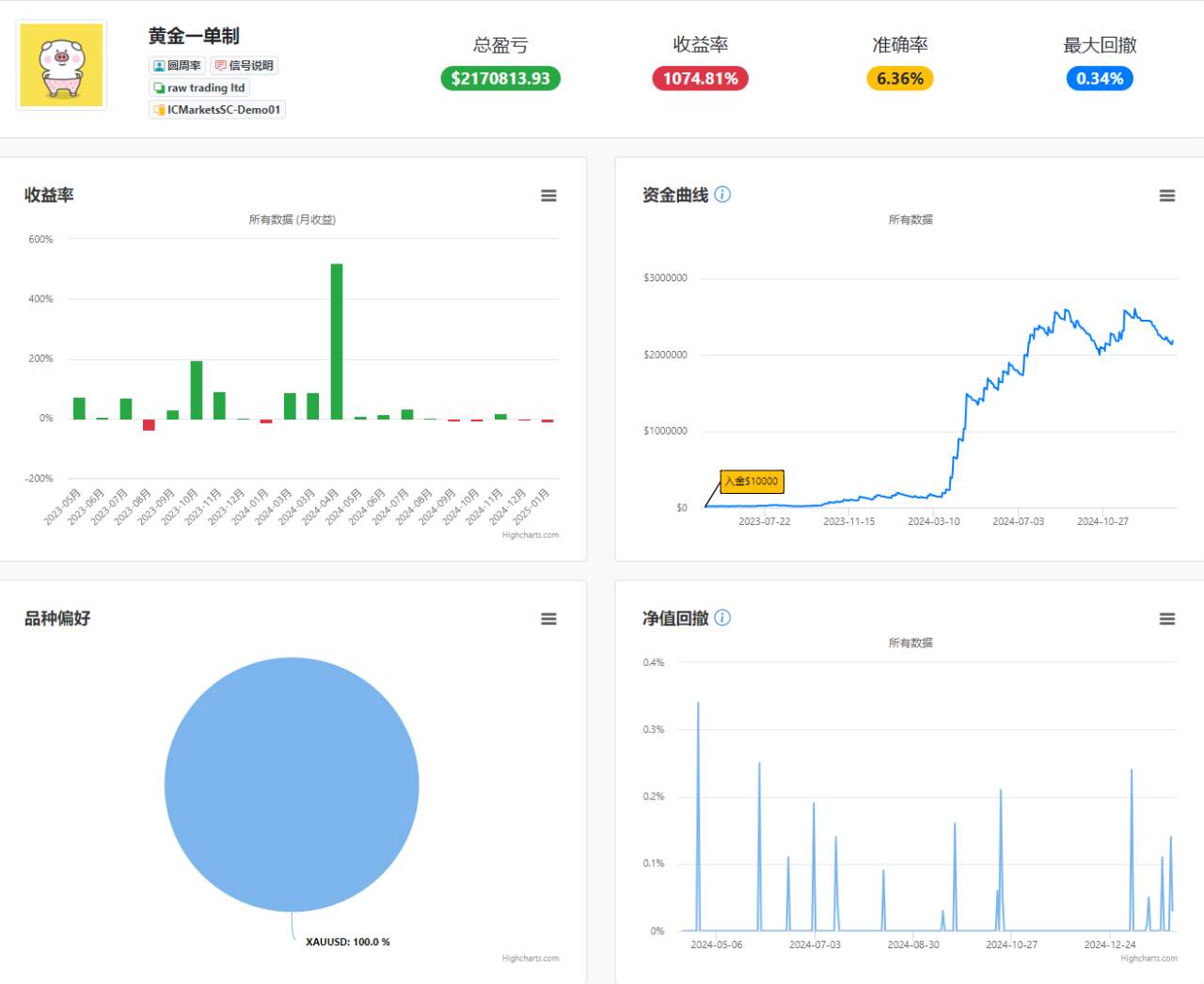1204x984 pixels.
Task: Open the 资金曲线 chart hamburger menu
Action: (x=1167, y=196)
